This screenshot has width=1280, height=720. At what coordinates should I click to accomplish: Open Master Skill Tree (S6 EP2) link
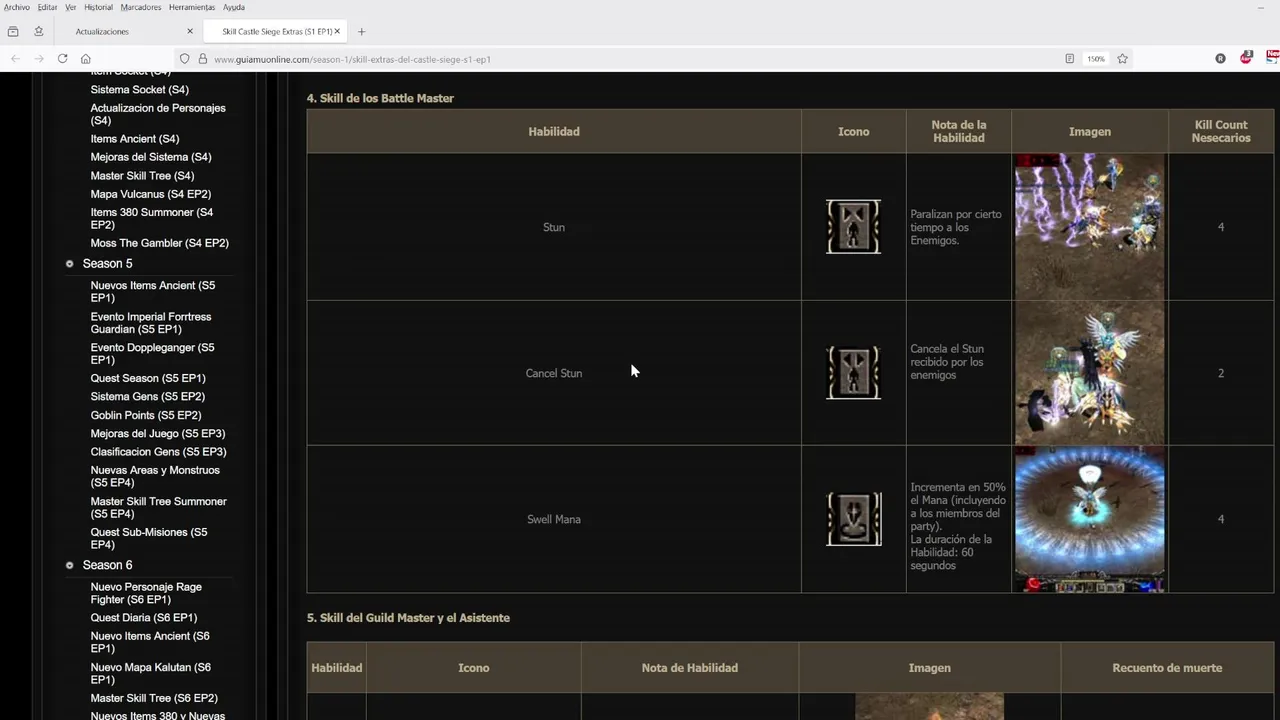coord(154,698)
